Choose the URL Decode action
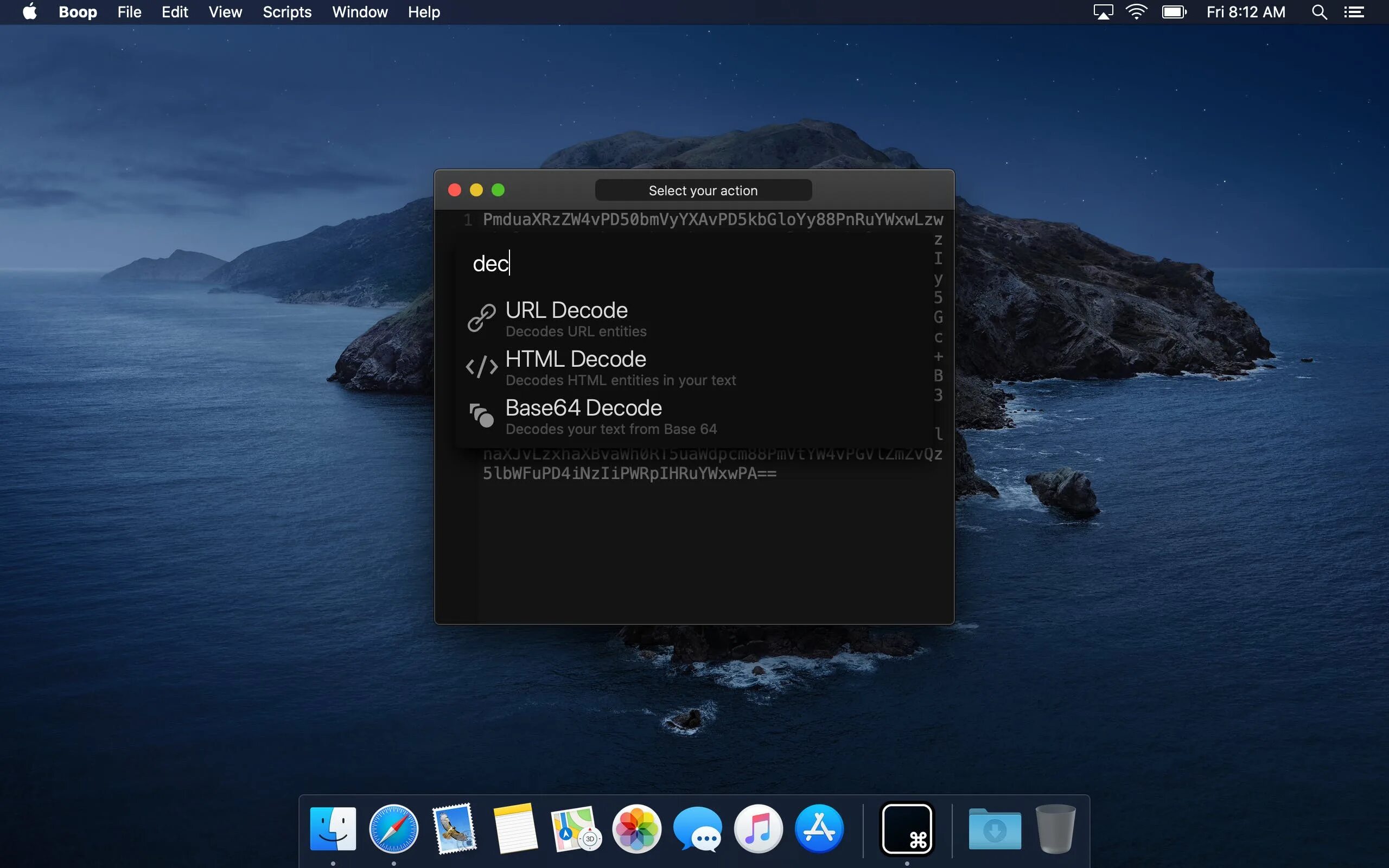 pyautogui.click(x=566, y=310)
